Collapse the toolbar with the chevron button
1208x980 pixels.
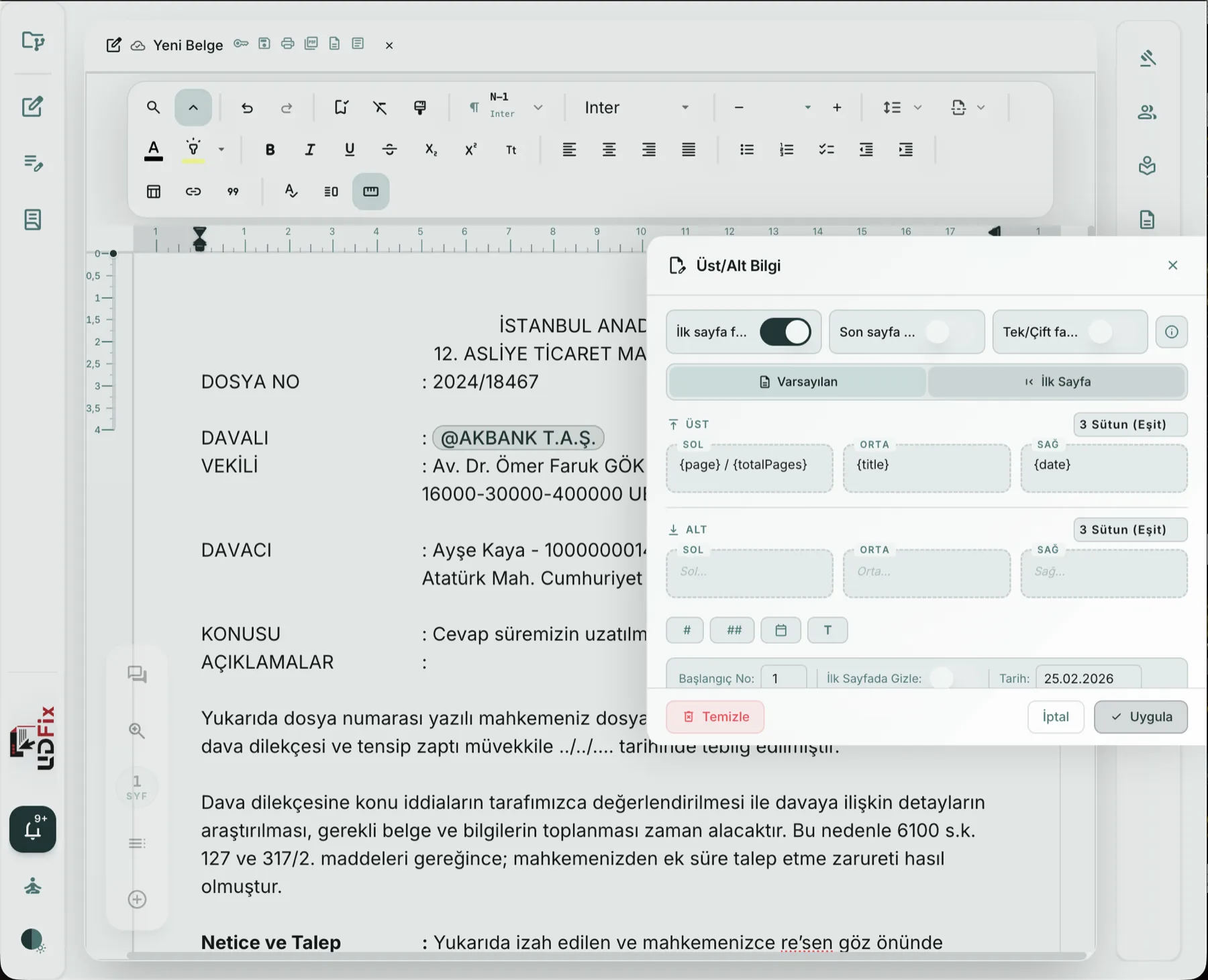pyautogui.click(x=193, y=107)
